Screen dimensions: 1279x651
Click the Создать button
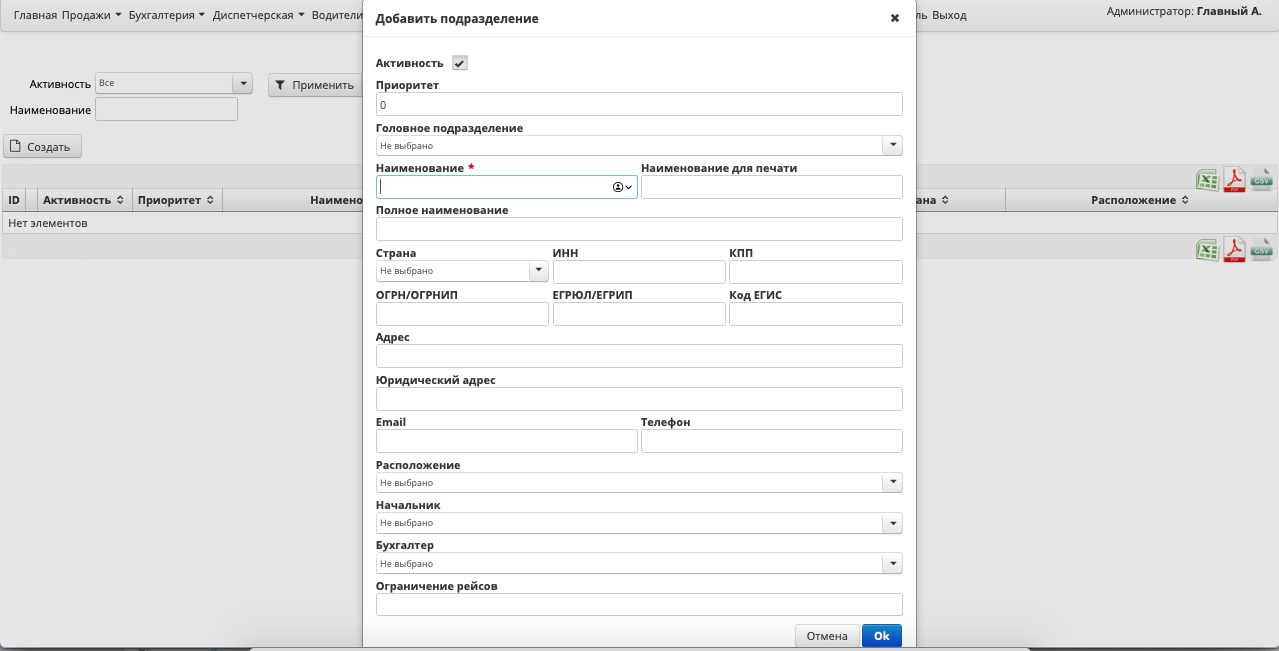(43, 147)
